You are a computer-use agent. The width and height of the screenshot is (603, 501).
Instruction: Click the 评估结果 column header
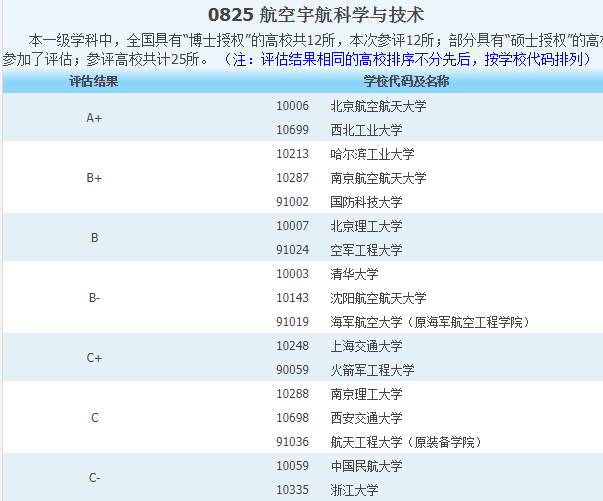(x=94, y=81)
